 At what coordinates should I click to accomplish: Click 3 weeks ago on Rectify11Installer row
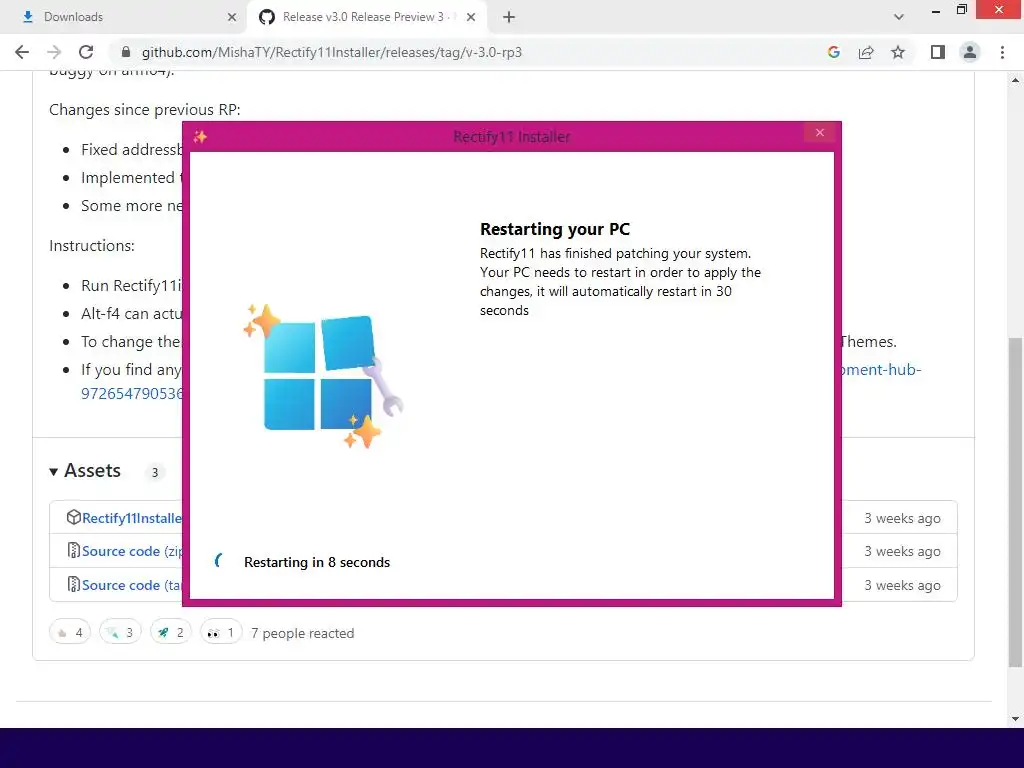(x=903, y=519)
